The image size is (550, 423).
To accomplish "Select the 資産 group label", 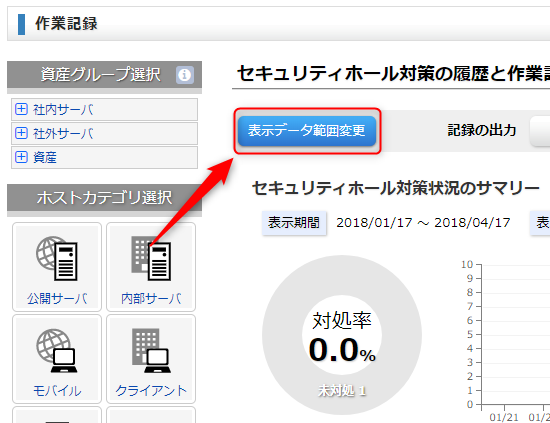I will click(x=45, y=157).
